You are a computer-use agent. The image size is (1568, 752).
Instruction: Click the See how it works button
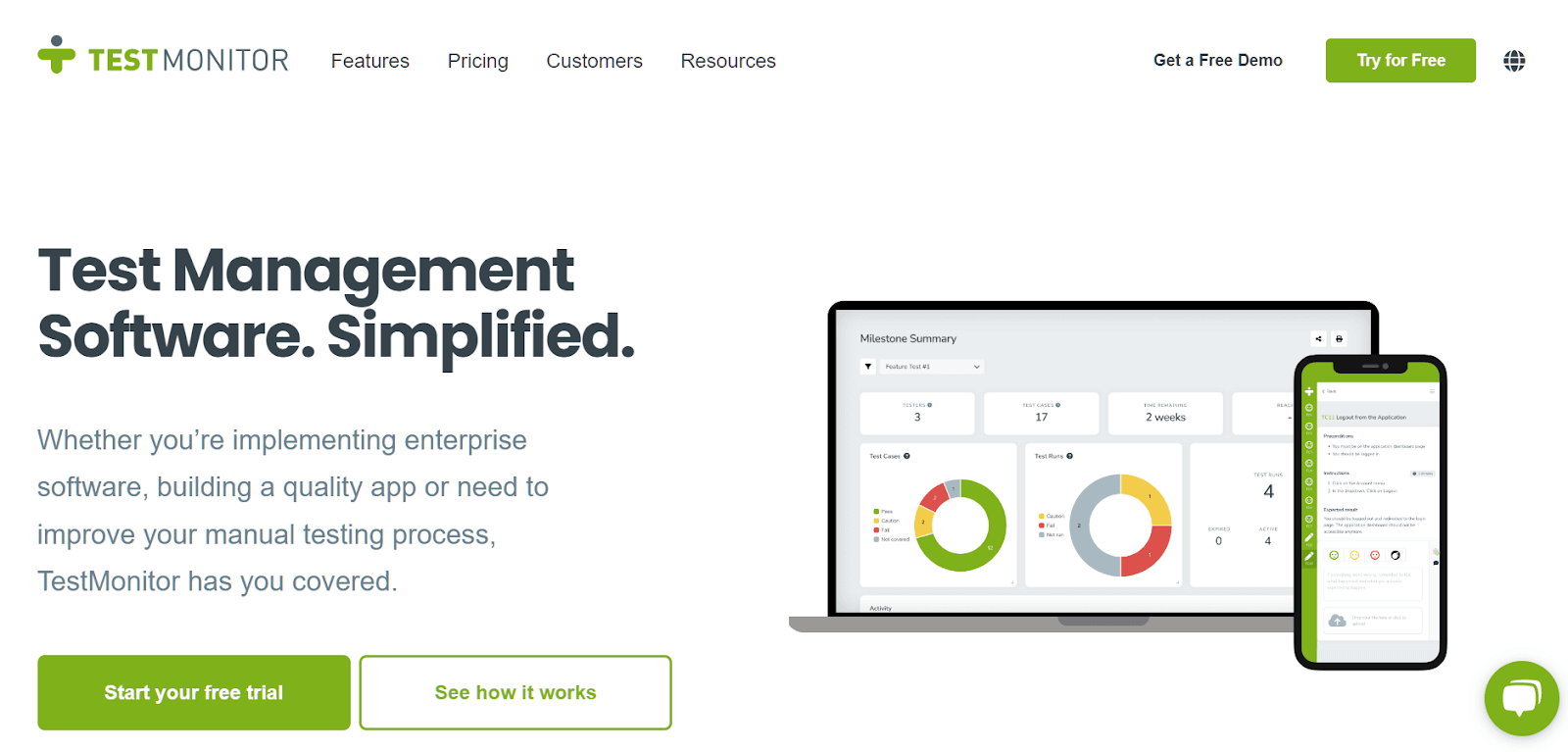click(515, 692)
